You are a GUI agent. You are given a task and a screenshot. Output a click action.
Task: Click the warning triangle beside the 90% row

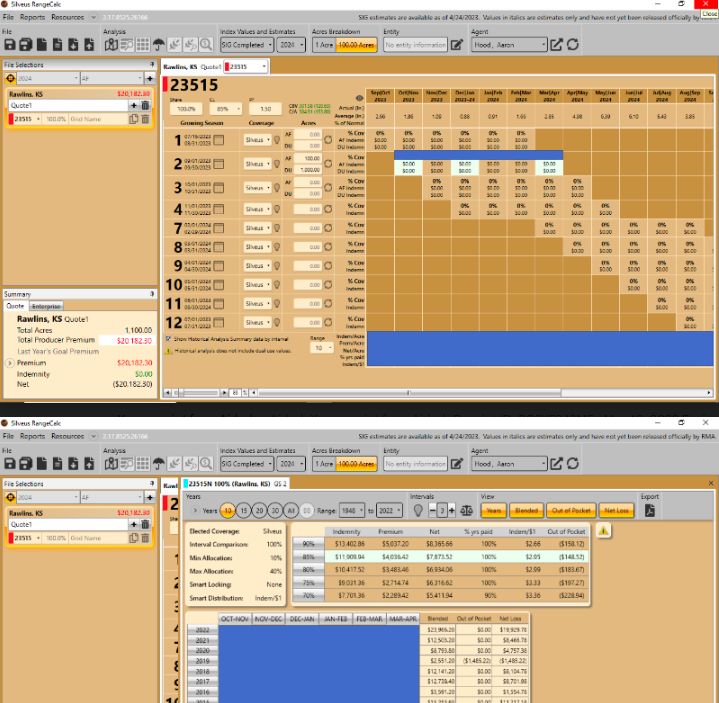point(605,531)
